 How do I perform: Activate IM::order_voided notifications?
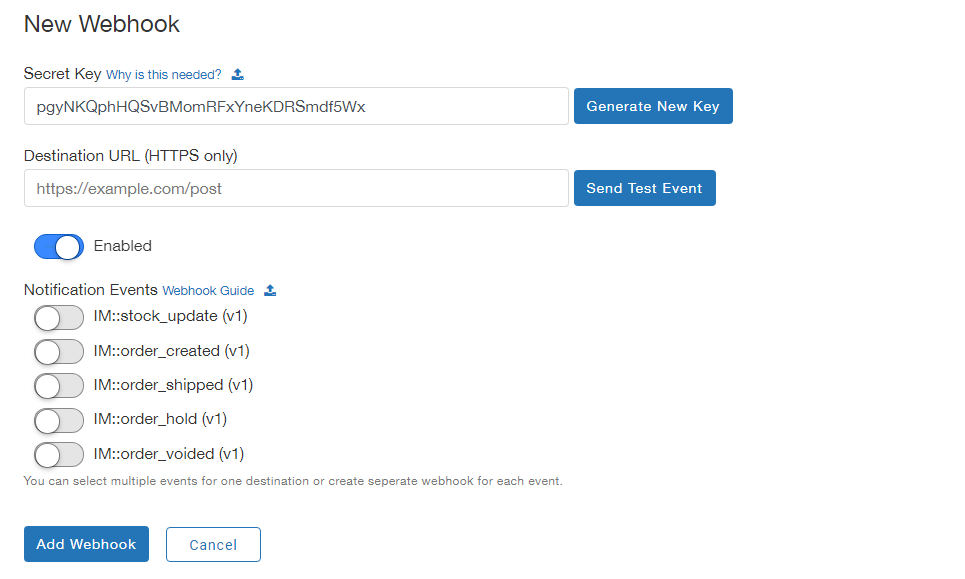[58, 454]
